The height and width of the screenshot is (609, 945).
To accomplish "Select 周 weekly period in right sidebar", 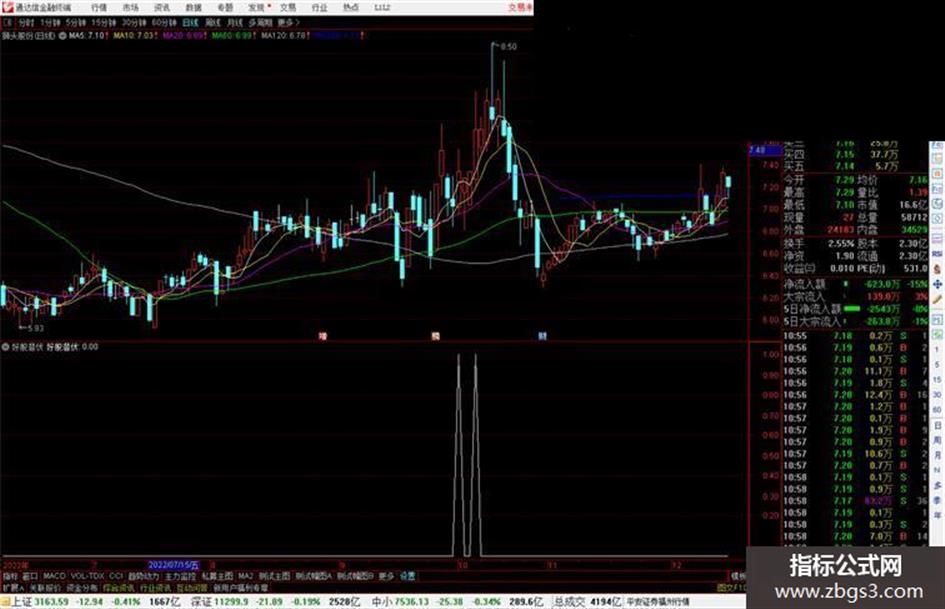I will (937, 440).
